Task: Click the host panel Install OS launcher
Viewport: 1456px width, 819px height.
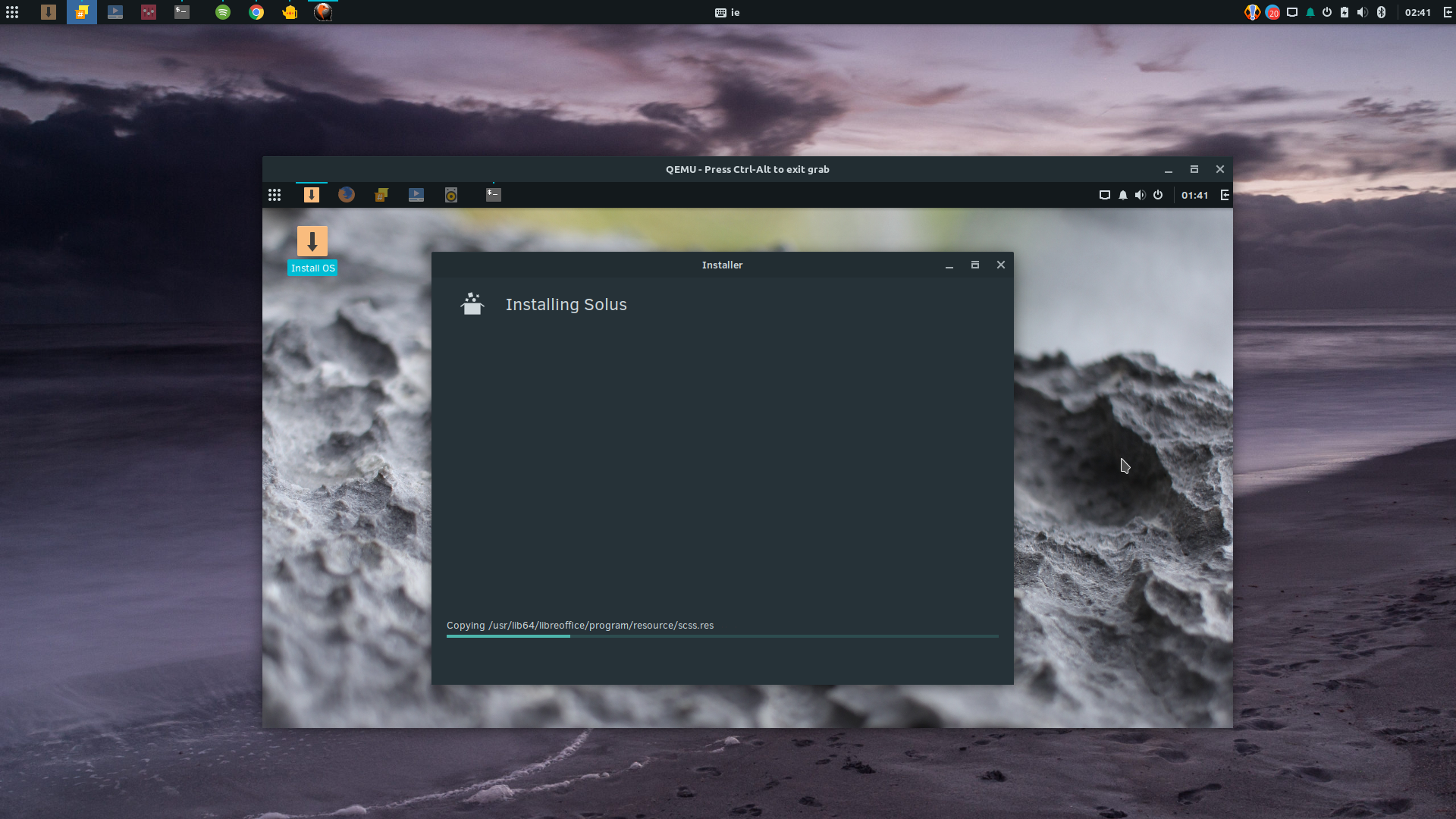Action: click(x=49, y=12)
